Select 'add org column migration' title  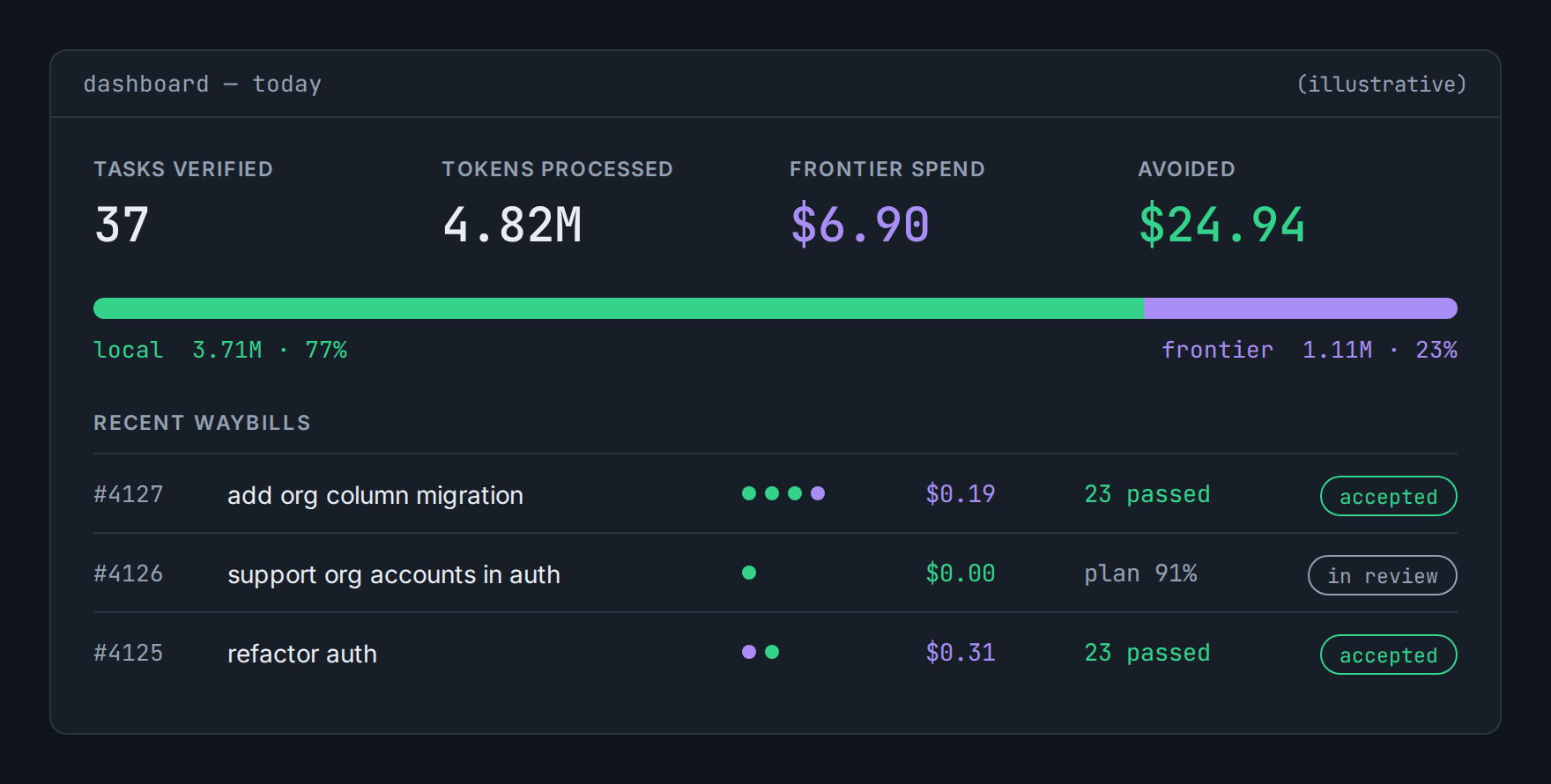[x=375, y=495]
